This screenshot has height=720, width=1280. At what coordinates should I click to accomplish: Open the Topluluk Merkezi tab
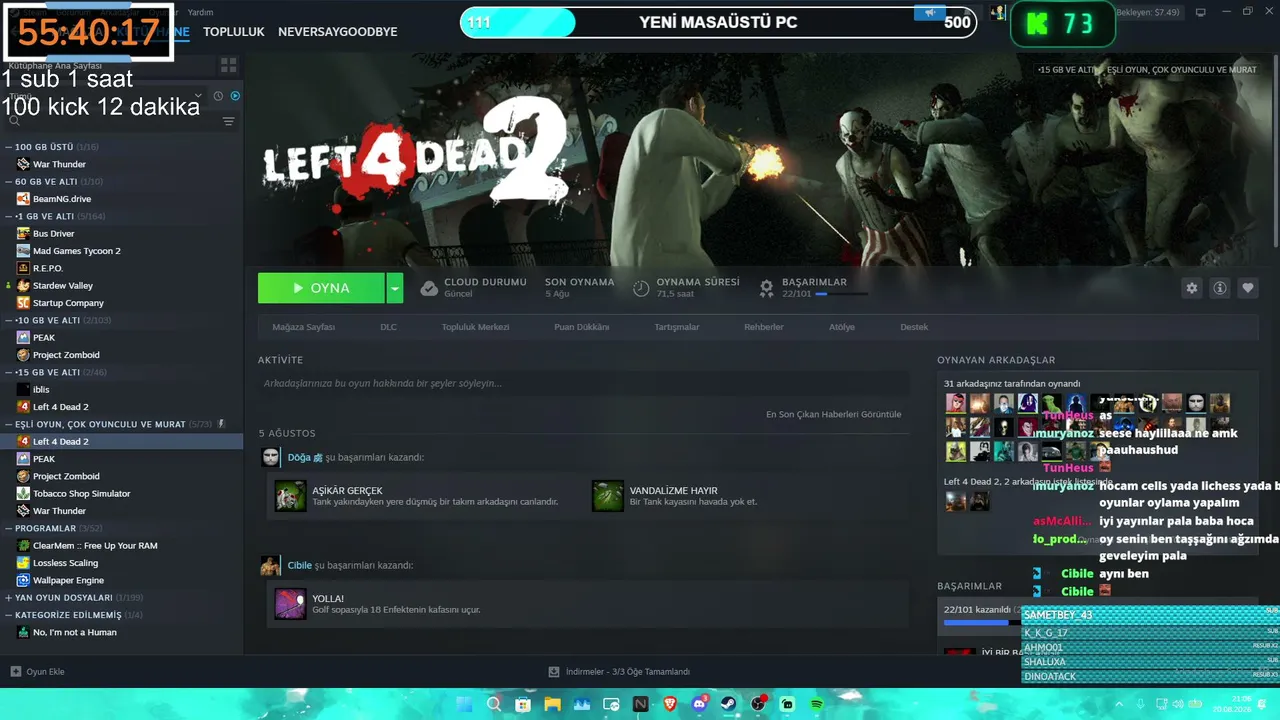coord(476,327)
